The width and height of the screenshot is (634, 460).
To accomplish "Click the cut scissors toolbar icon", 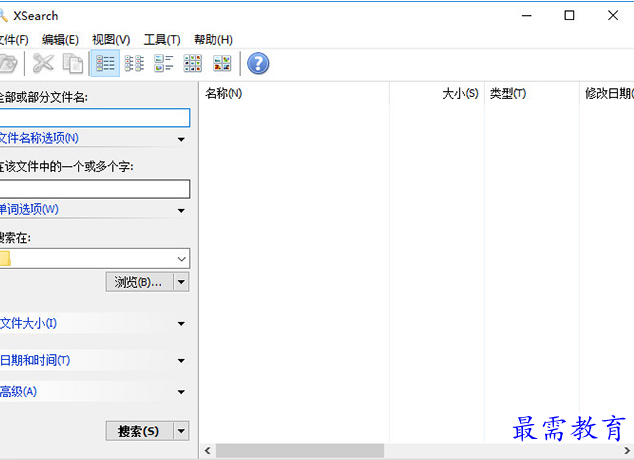I will [x=43, y=63].
